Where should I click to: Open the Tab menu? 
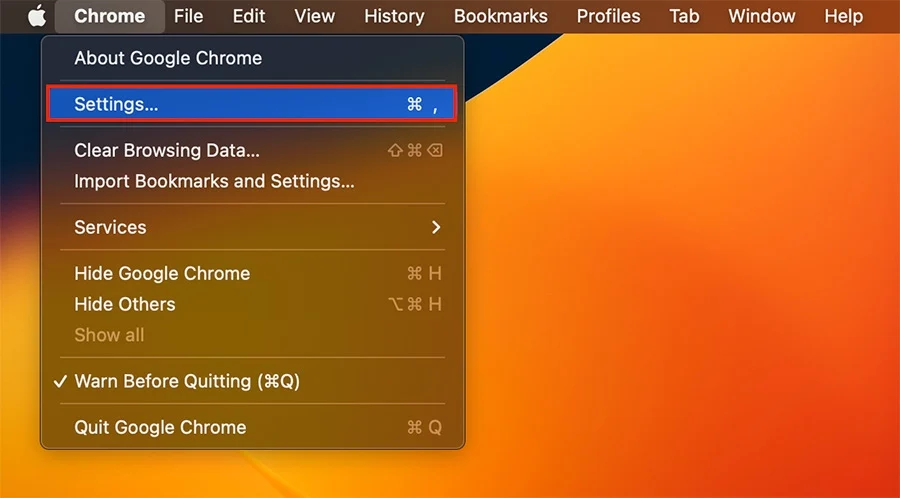point(684,16)
